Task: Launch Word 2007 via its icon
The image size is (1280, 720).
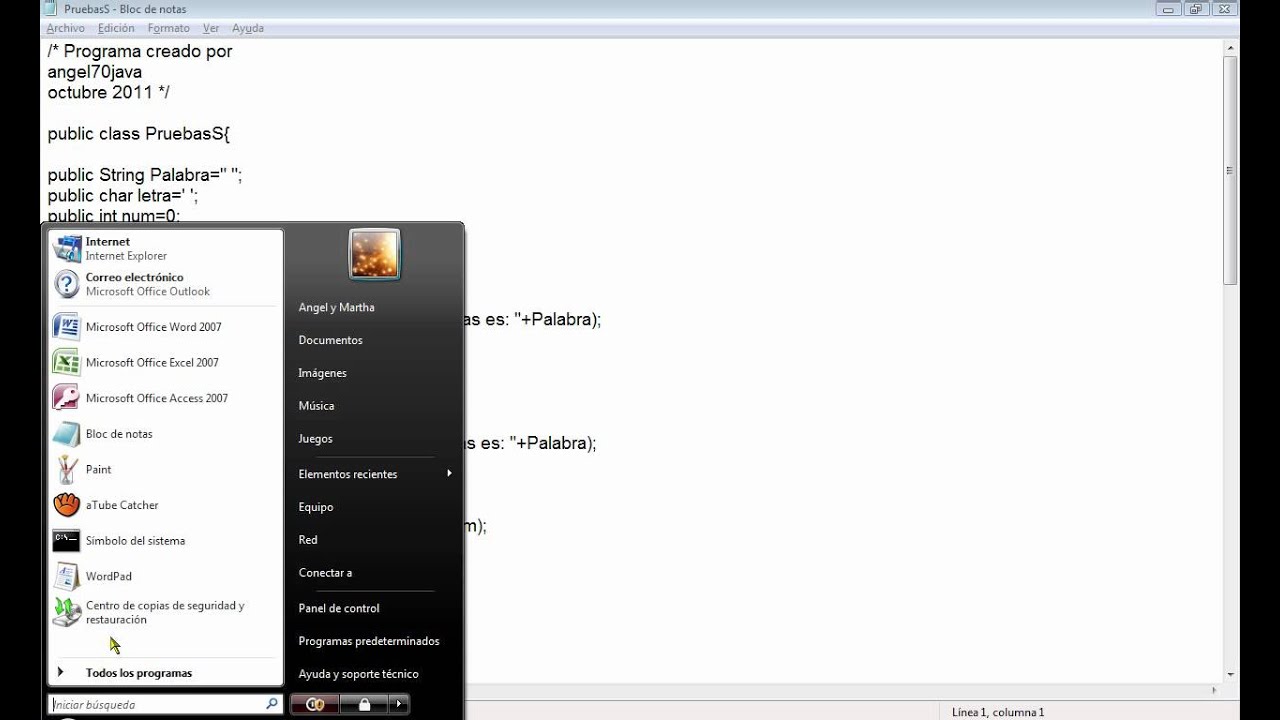Action: 67,327
